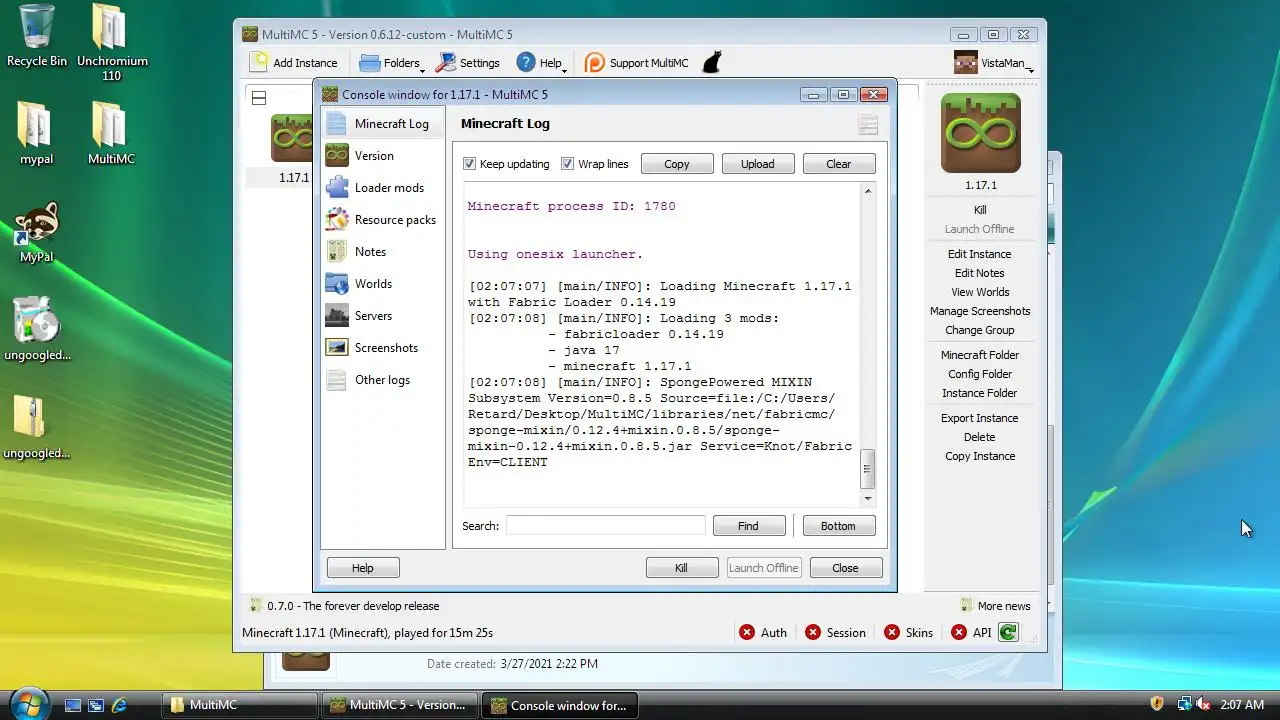
Task: Open the Recycle Bin desktop icon
Action: (36, 36)
